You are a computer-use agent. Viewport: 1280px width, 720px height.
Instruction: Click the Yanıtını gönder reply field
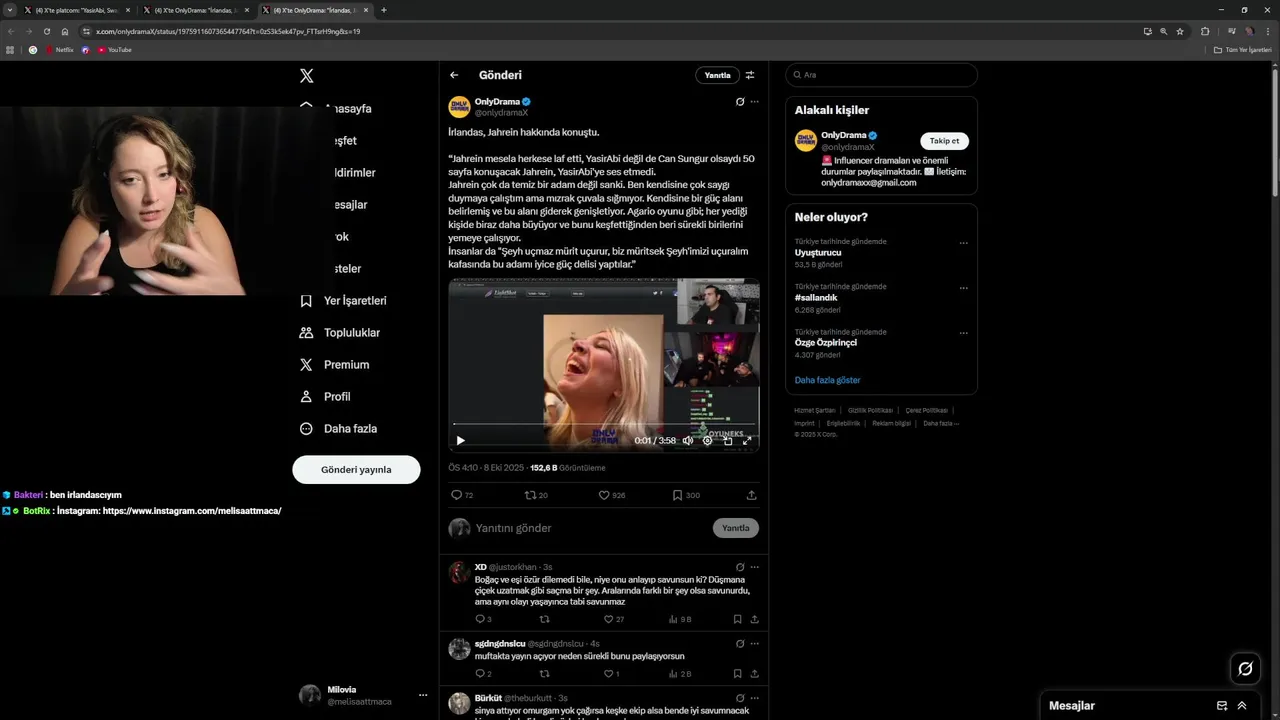[x=590, y=528]
